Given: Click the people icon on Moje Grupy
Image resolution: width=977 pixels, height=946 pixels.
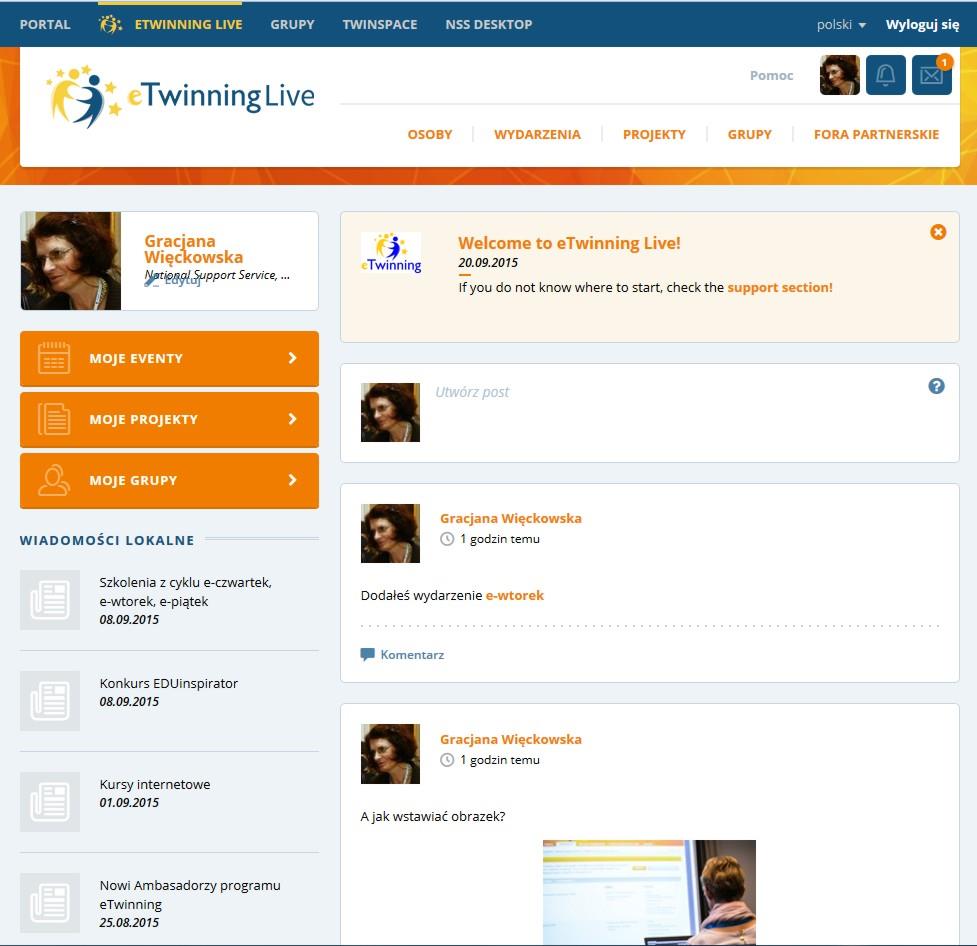Looking at the screenshot, I should (54, 480).
